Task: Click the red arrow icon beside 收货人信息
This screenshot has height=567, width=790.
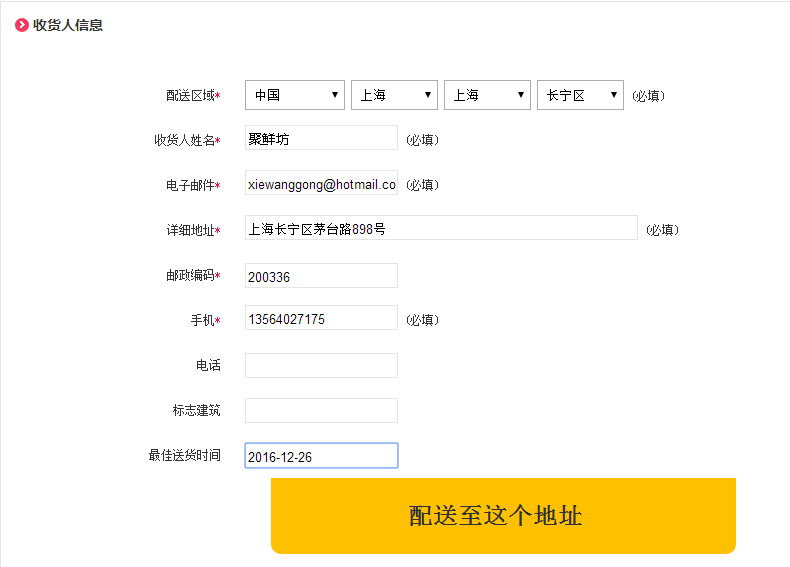Action: click(22, 25)
